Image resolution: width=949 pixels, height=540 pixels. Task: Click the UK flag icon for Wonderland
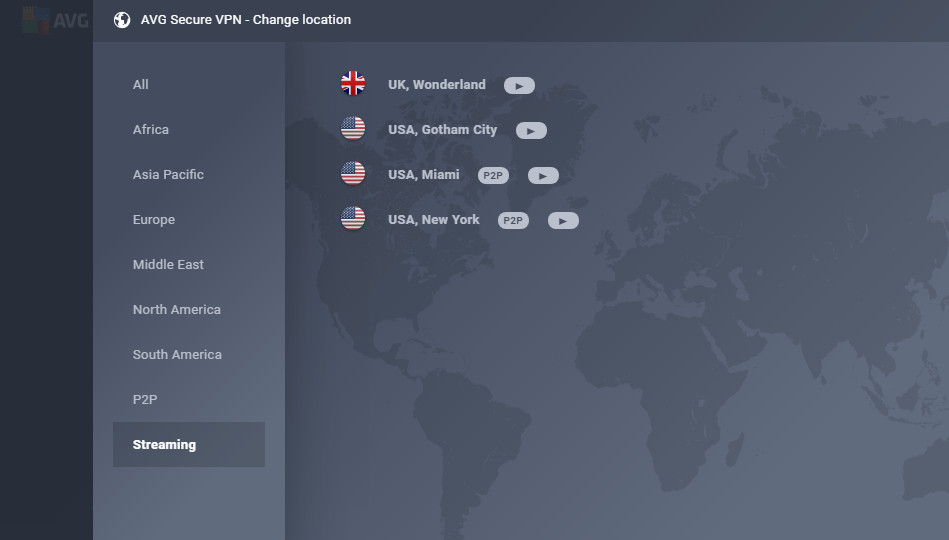tap(353, 84)
